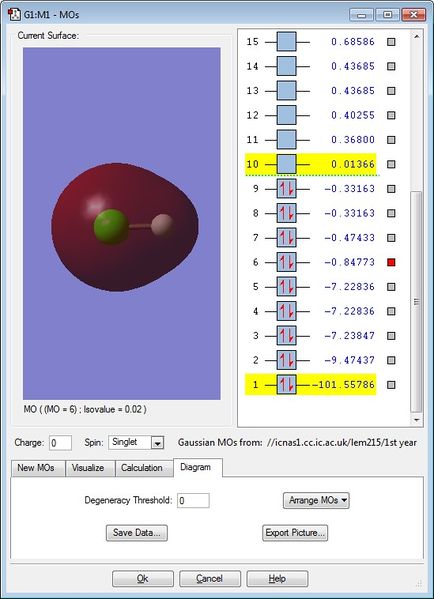Toggle surface marker for MO 14

tap(391, 66)
